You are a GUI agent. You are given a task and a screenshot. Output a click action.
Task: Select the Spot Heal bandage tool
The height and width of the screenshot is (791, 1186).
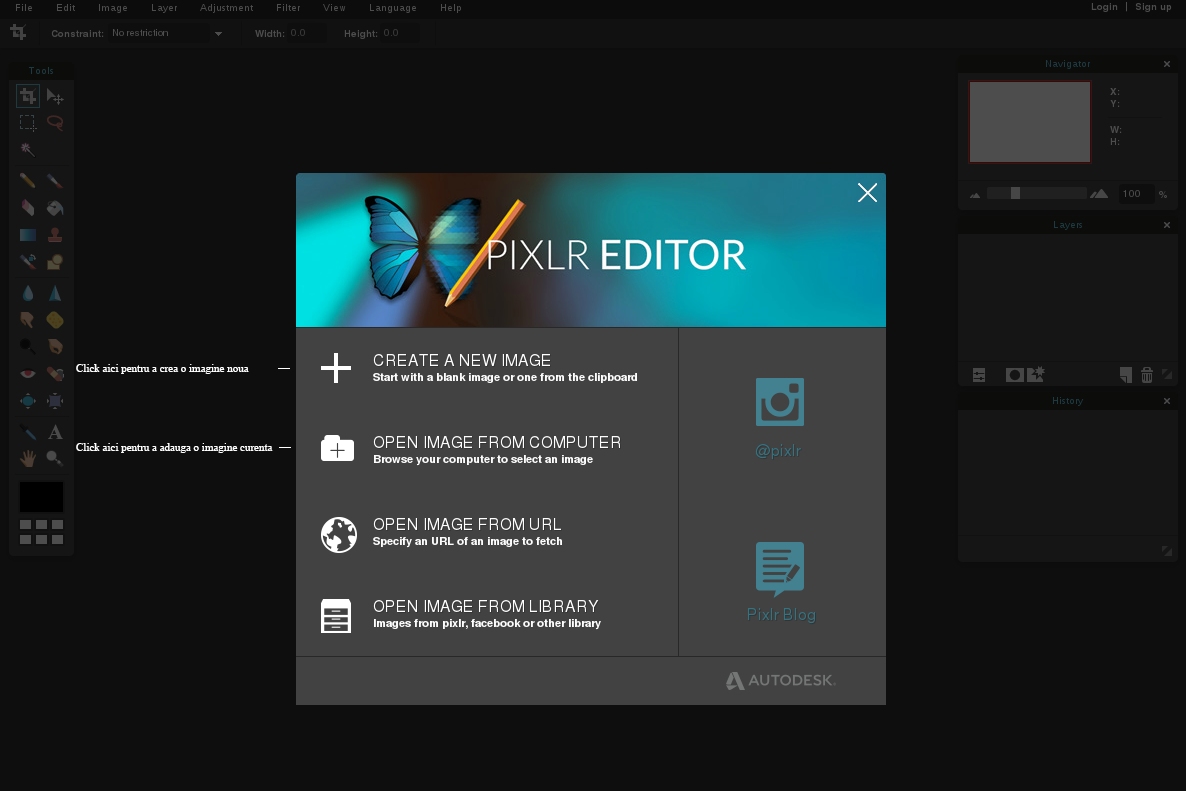[x=55, y=374]
